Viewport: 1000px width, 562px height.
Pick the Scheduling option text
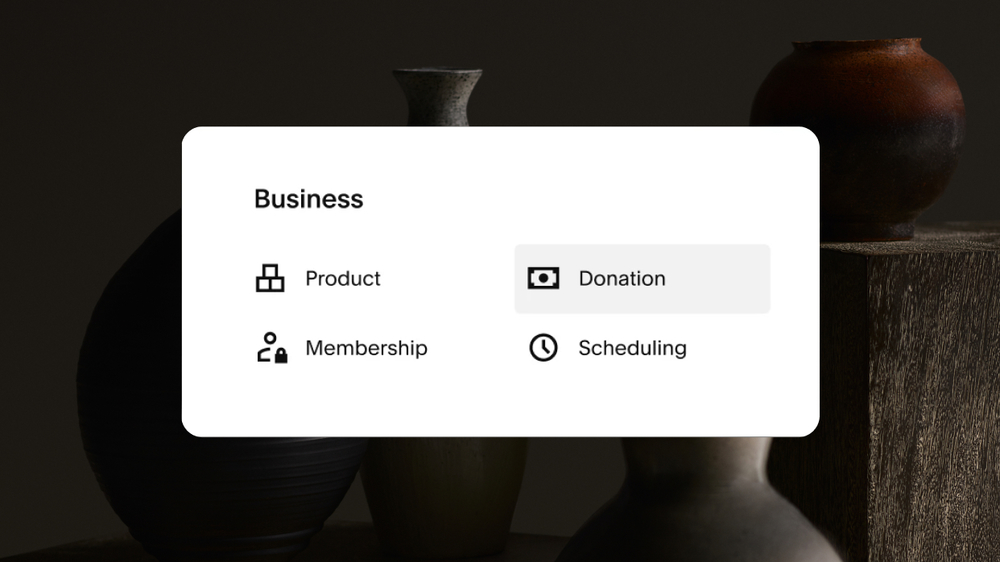coord(632,348)
